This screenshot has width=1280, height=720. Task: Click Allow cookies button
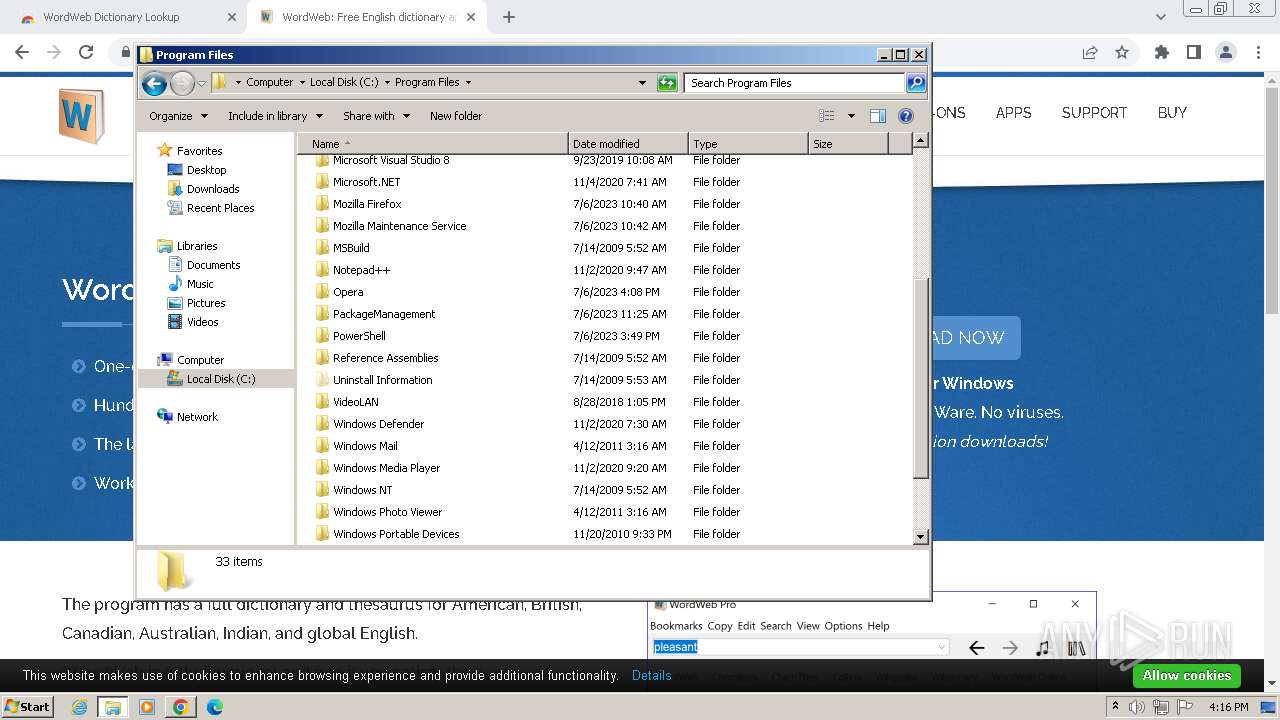click(1187, 676)
